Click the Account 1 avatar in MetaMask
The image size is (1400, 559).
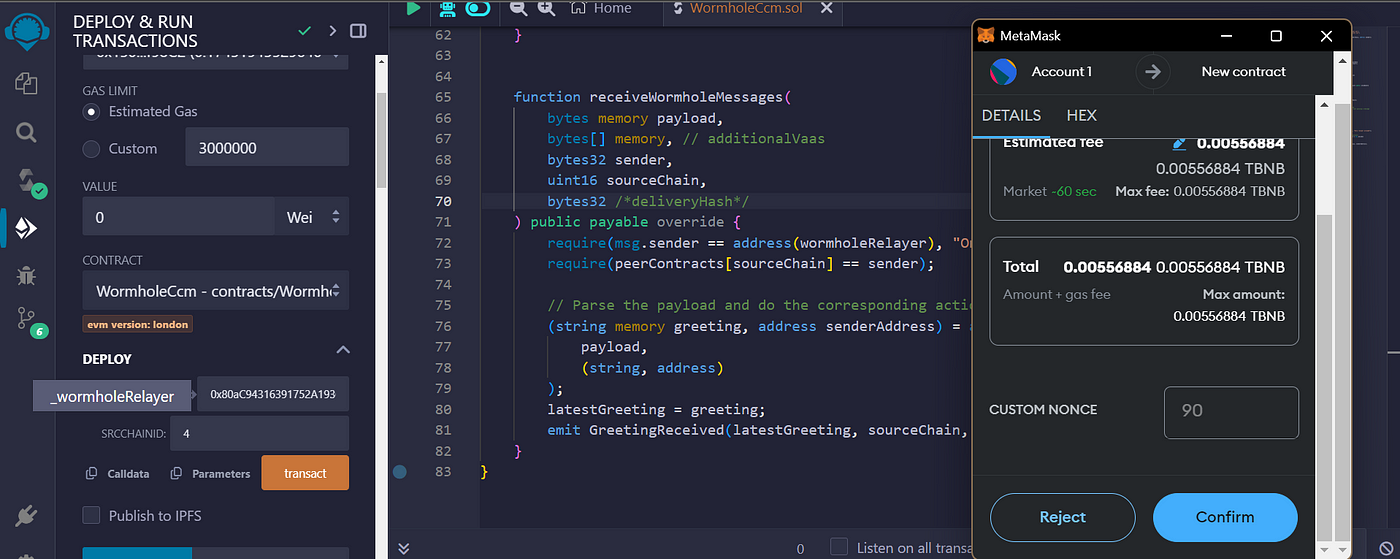(x=1003, y=71)
